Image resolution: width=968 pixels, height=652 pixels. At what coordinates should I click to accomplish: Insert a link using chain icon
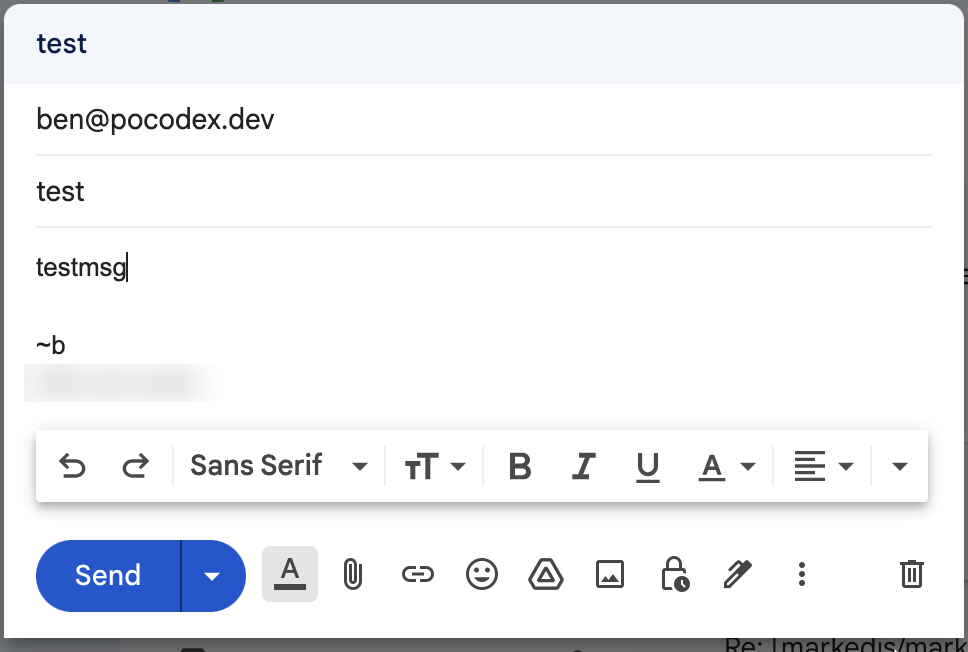(417, 574)
